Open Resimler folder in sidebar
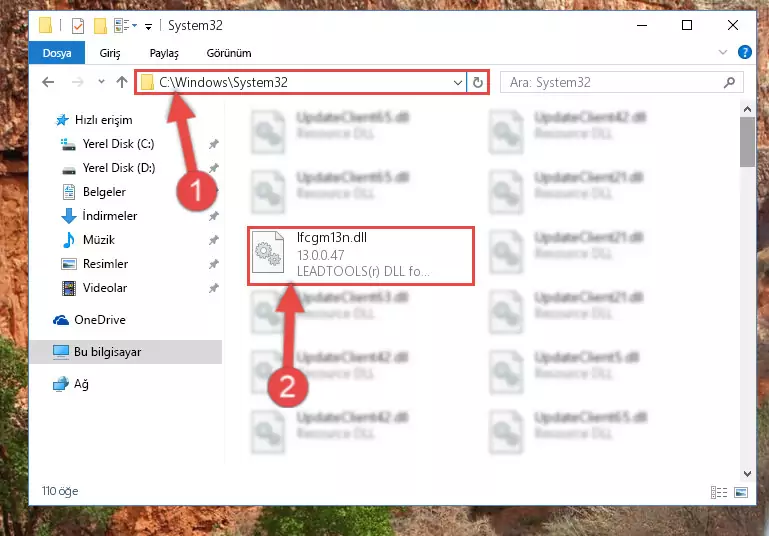 coord(105,264)
